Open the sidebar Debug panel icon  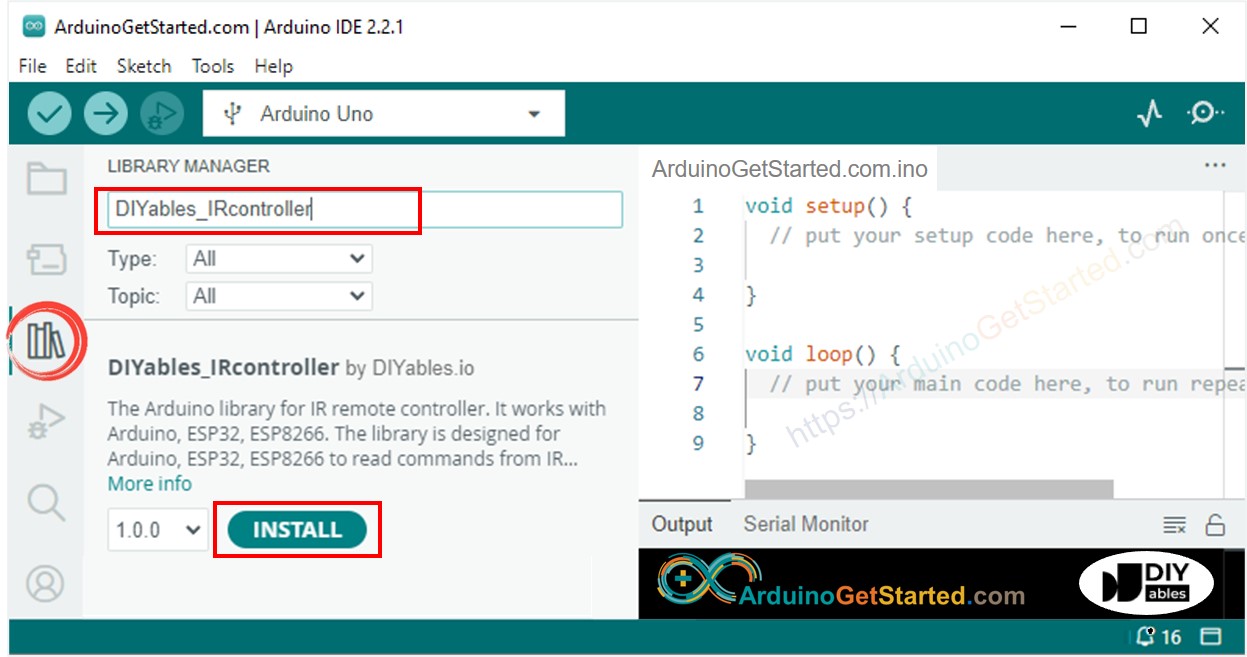coord(46,422)
